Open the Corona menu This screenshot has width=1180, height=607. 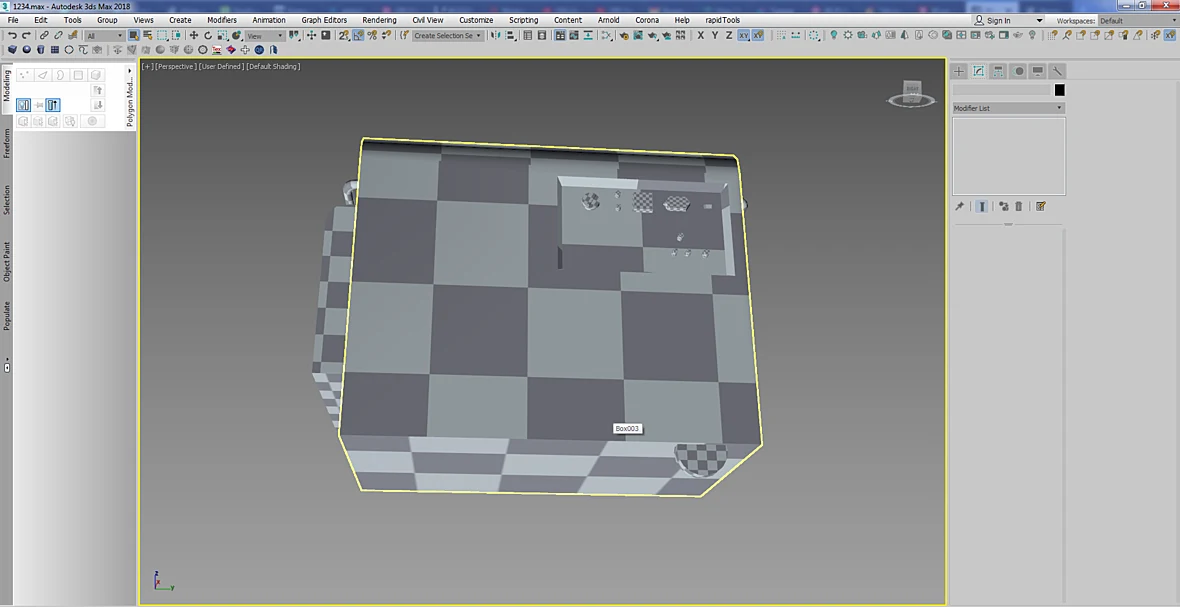coord(647,20)
